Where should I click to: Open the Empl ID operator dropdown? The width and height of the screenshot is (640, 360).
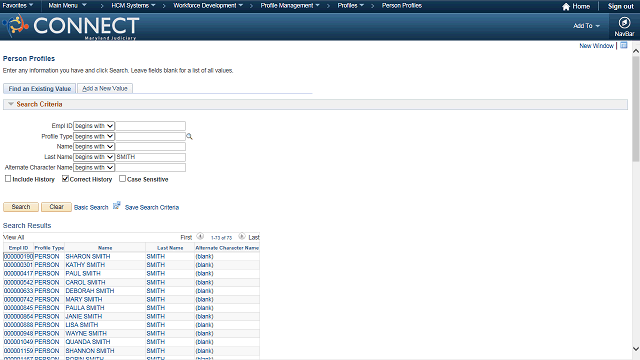pos(94,126)
